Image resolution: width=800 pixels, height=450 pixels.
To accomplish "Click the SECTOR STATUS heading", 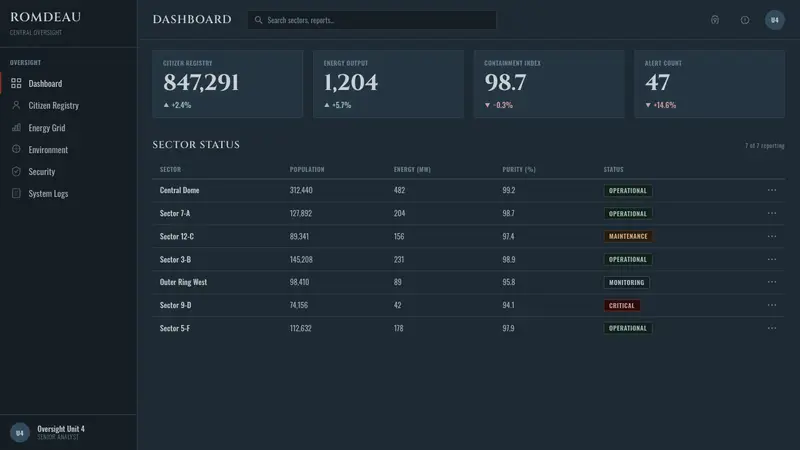I will click(196, 145).
